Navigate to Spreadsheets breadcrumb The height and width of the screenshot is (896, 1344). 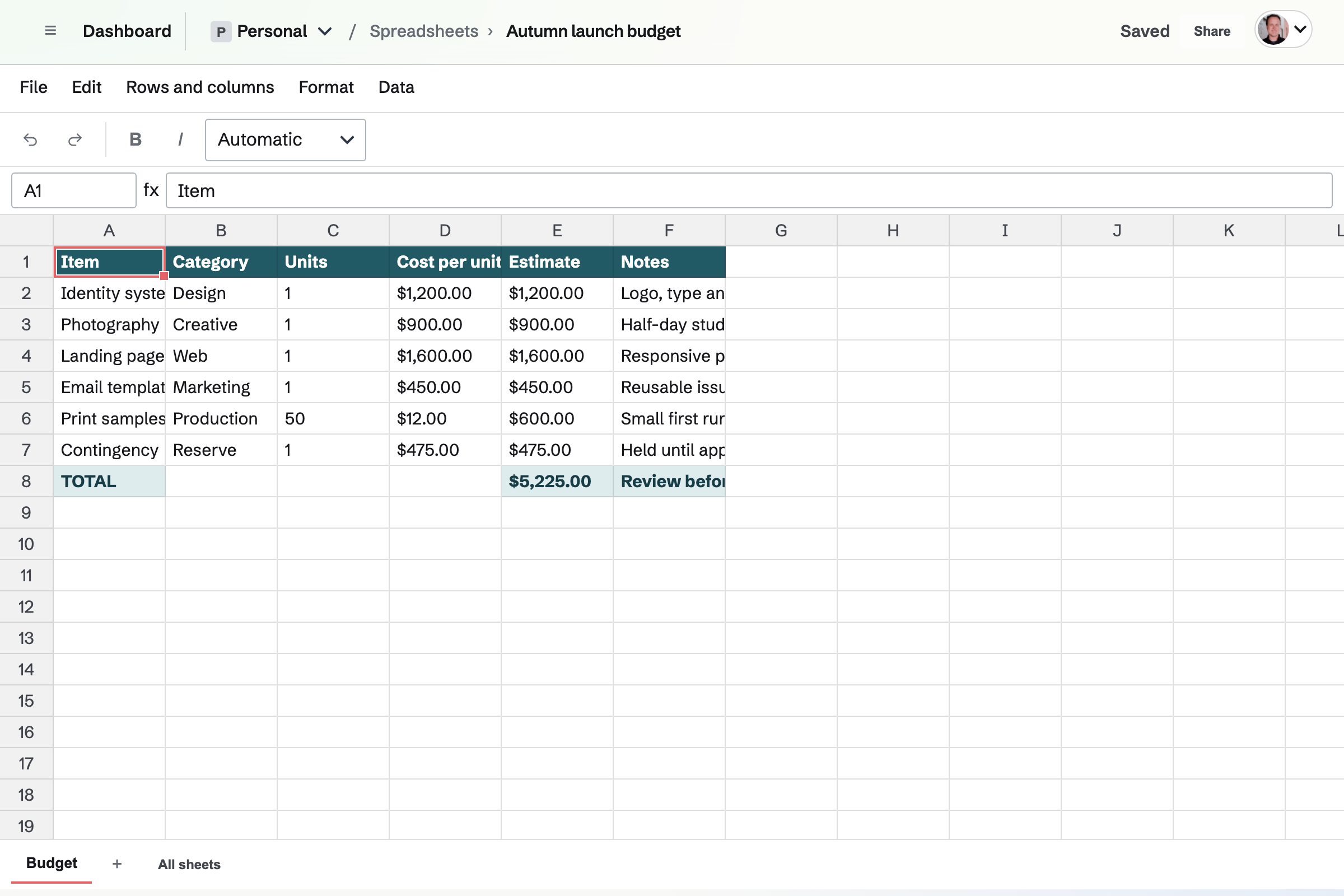pyautogui.click(x=424, y=31)
